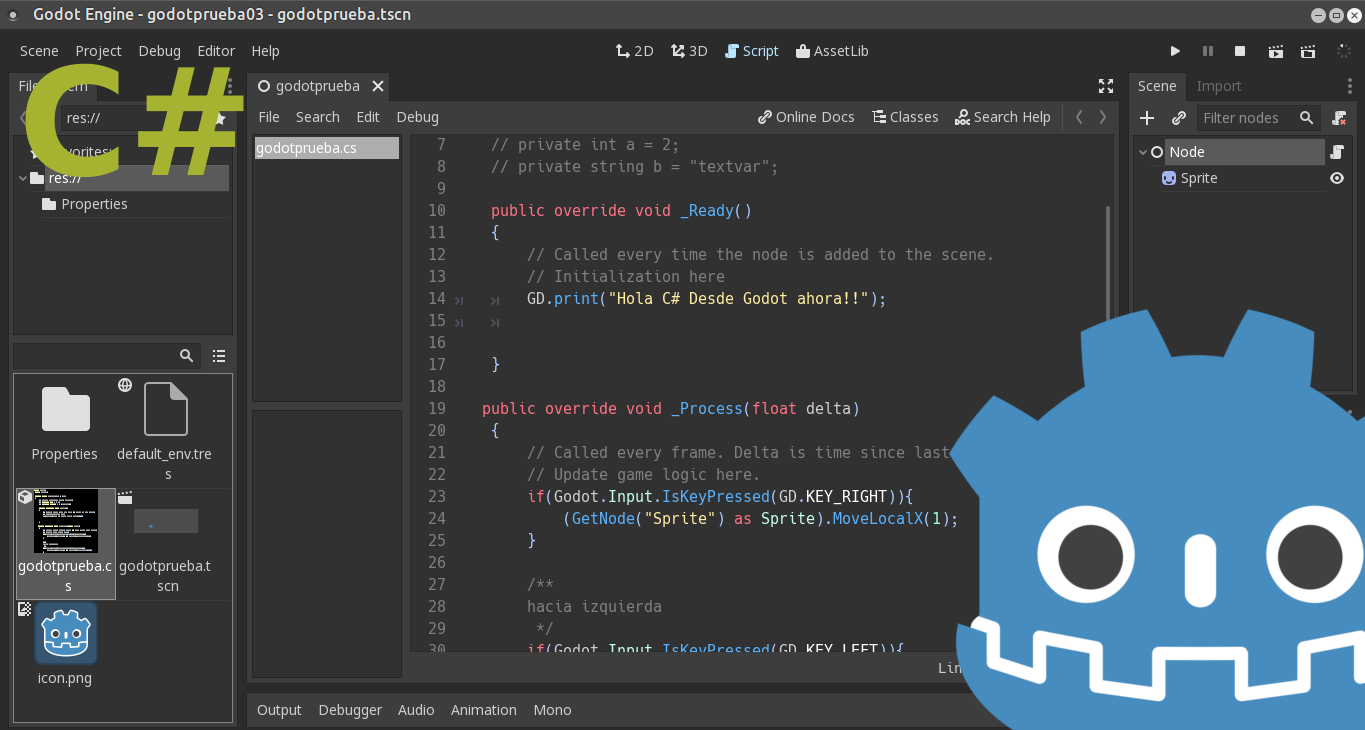Select the icon.png file thumbnail
The width and height of the screenshot is (1365, 730).
[x=66, y=633]
